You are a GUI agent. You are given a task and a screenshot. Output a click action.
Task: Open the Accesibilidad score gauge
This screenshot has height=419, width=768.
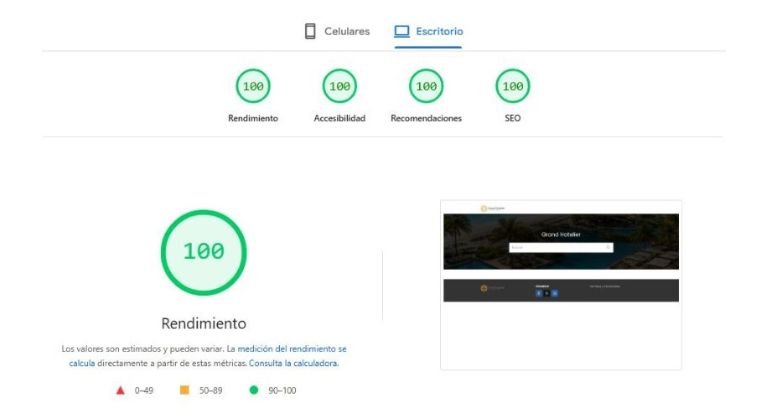click(339, 87)
